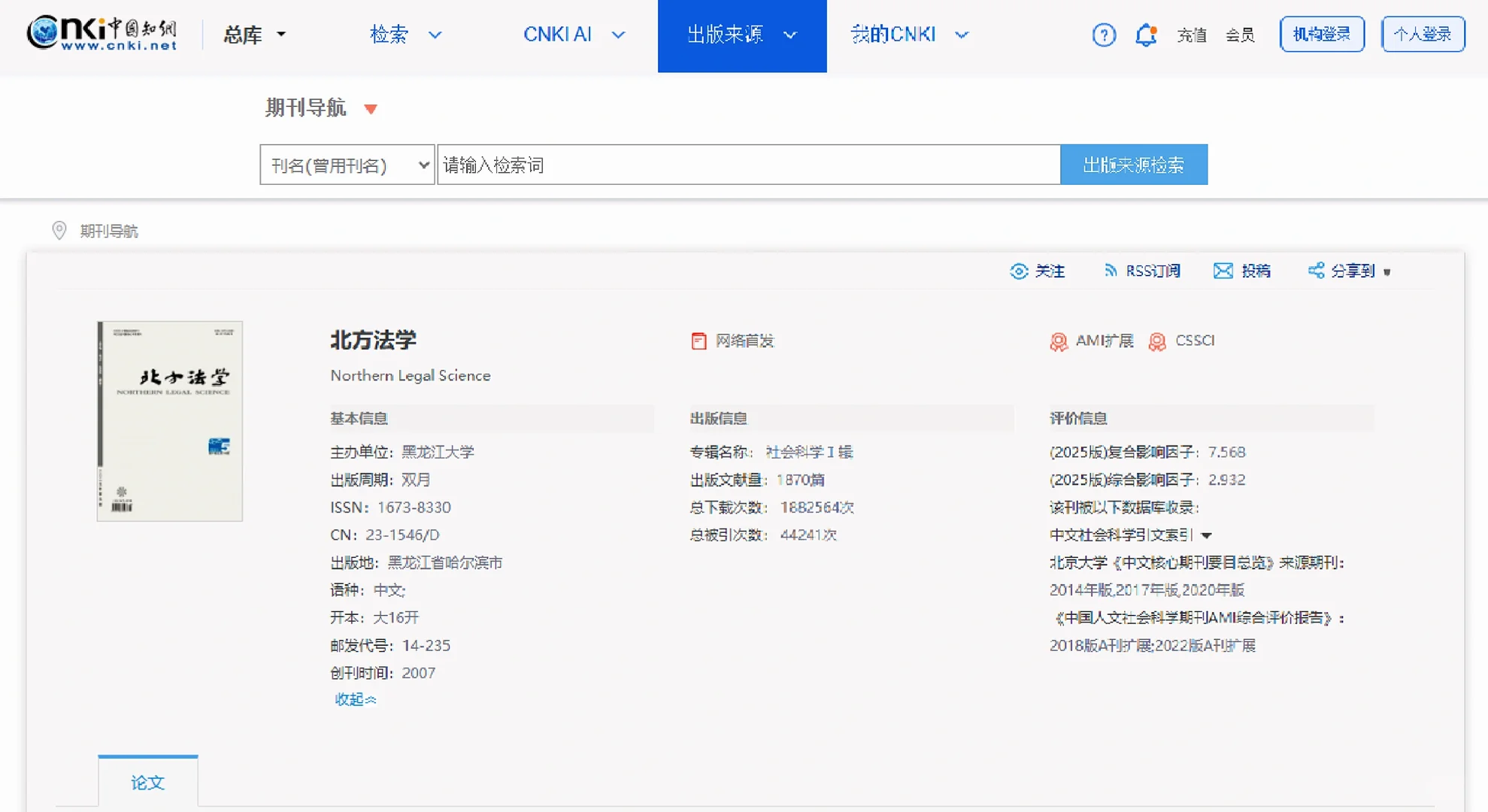1488x812 pixels.
Task: Click the CNKI logo
Action: 102,34
